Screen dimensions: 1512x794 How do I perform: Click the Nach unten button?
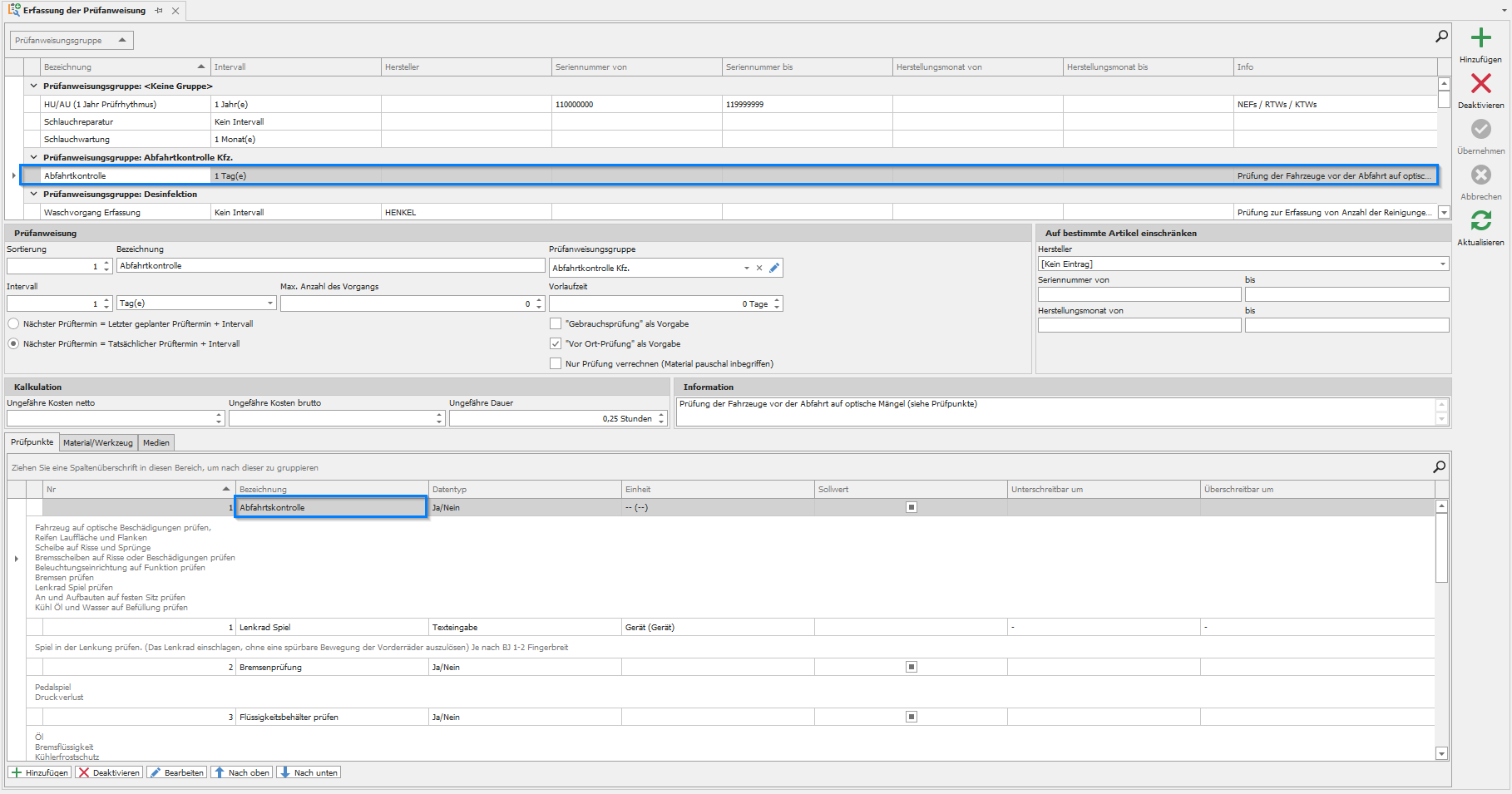pyautogui.click(x=309, y=772)
